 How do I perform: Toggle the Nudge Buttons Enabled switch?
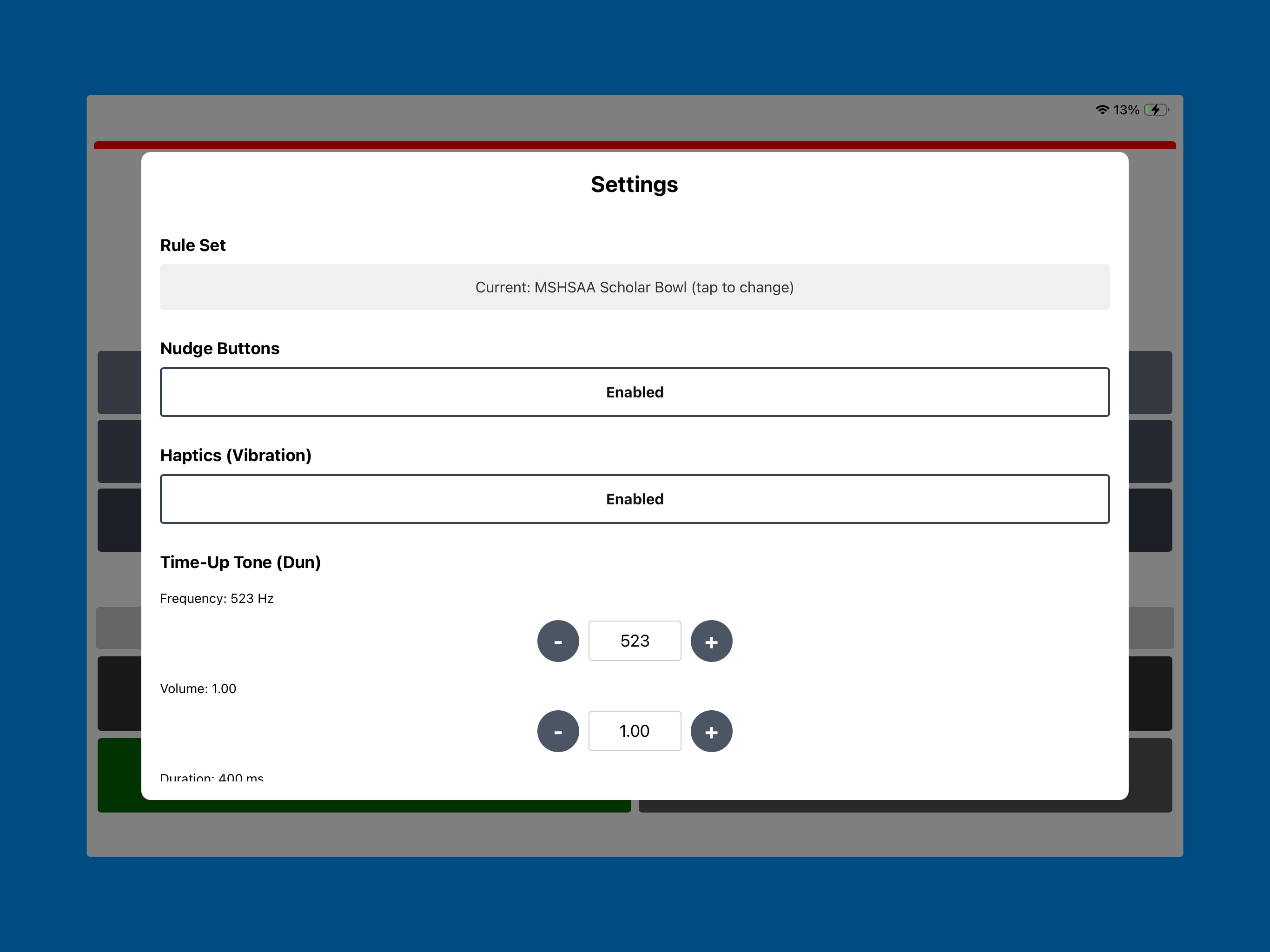point(635,392)
